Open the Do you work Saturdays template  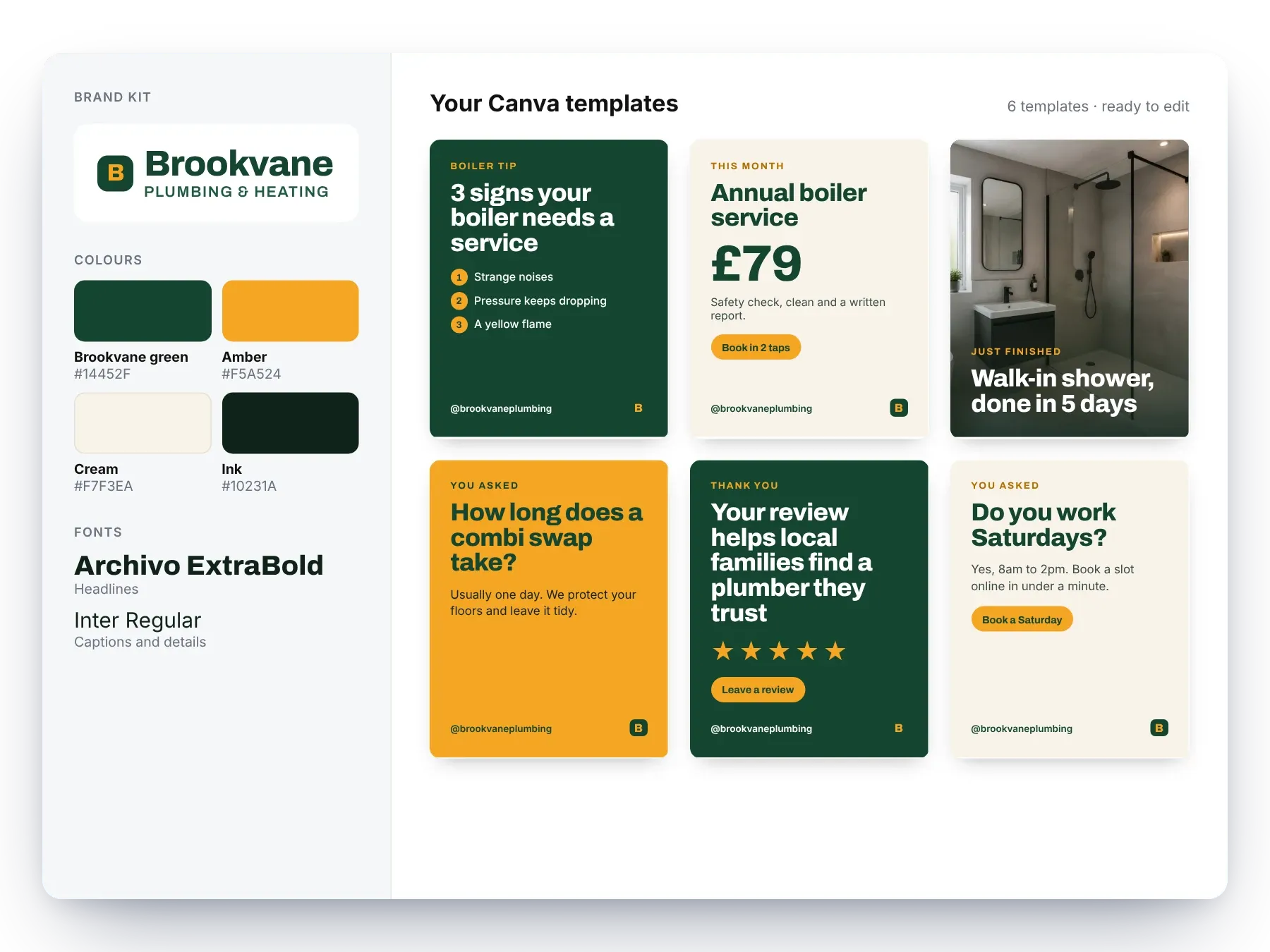[x=1070, y=609]
